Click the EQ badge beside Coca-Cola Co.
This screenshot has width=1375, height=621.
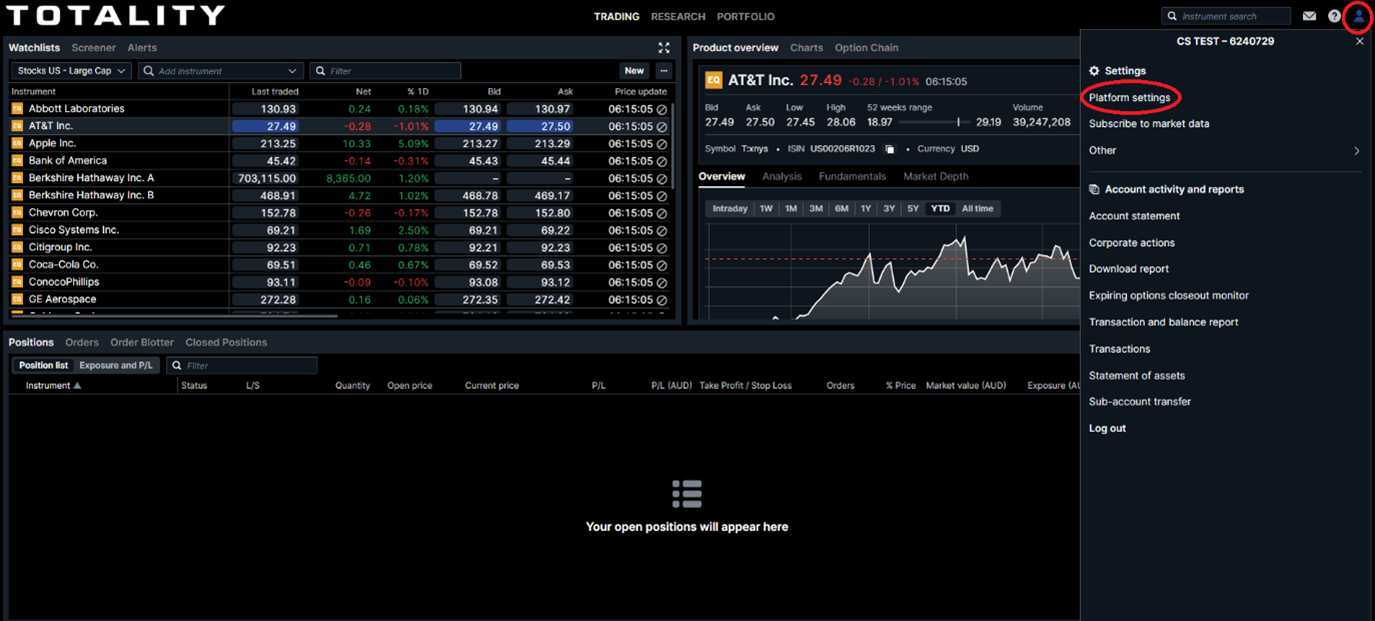tap(17, 265)
